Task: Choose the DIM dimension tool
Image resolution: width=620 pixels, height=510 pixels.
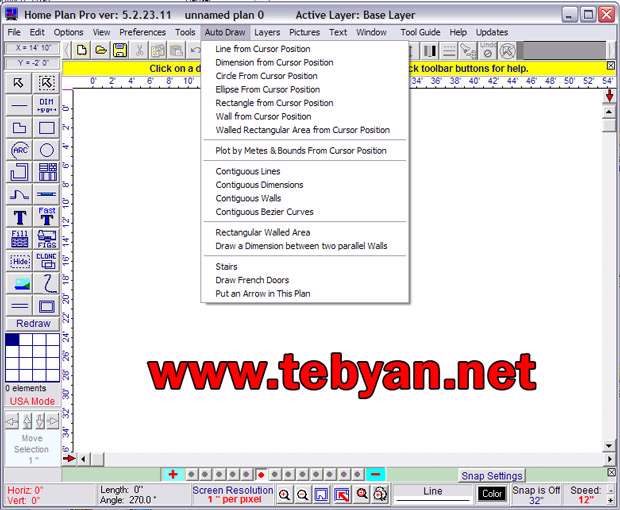Action: tap(46, 106)
